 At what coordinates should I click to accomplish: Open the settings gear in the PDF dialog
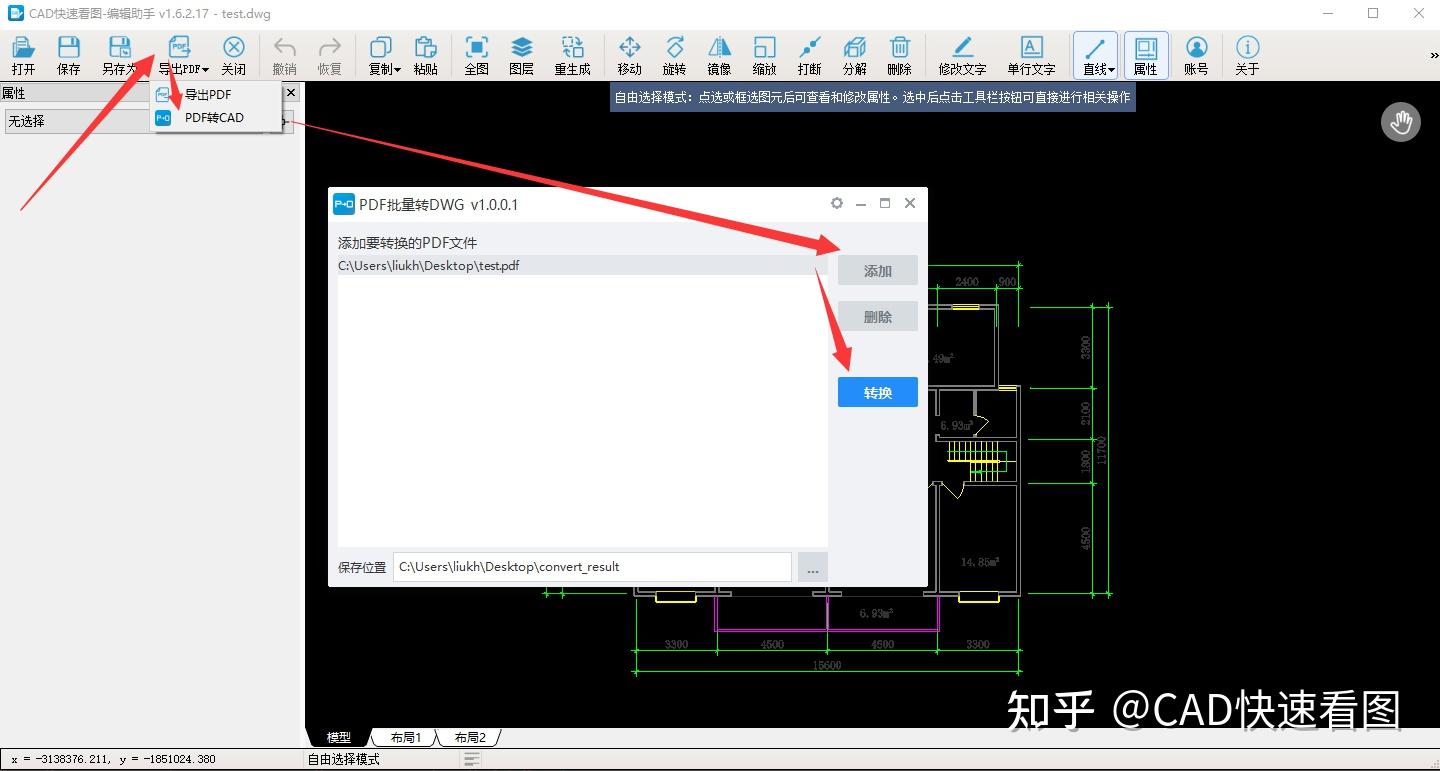(x=836, y=203)
